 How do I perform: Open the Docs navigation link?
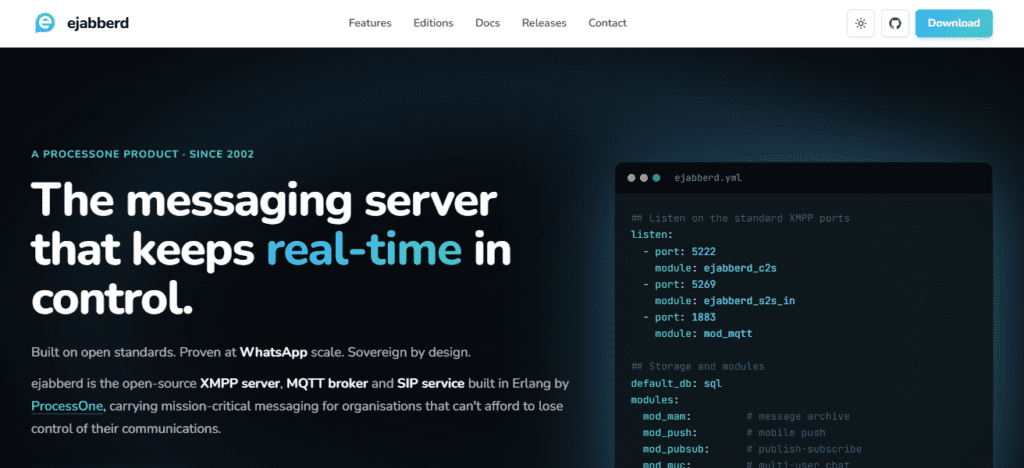click(x=487, y=23)
